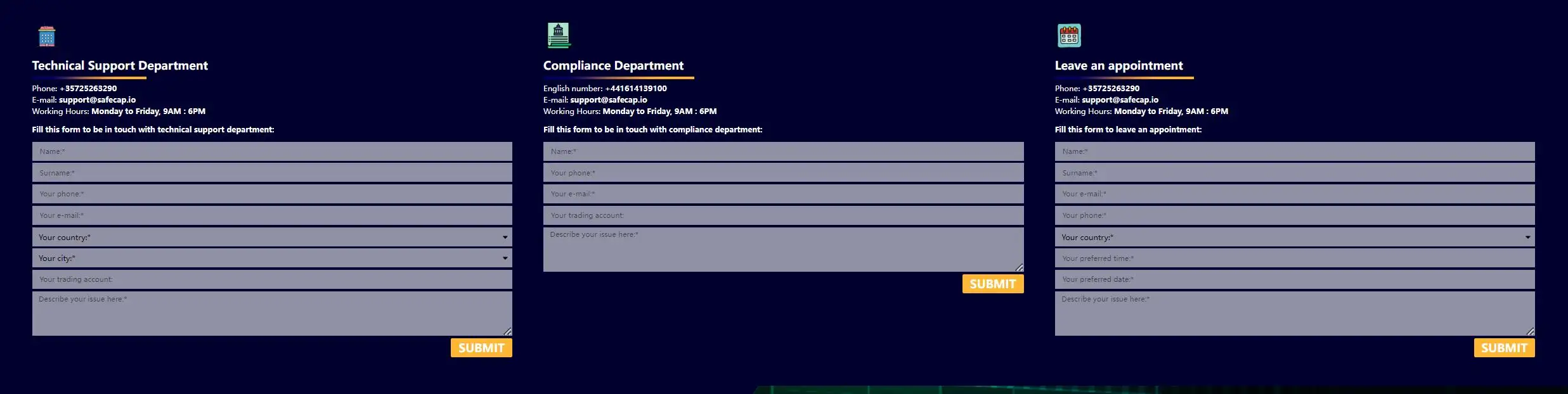Screen dimensions: 1568x394
Task: Click Your preferred date field
Action: 1295,279
